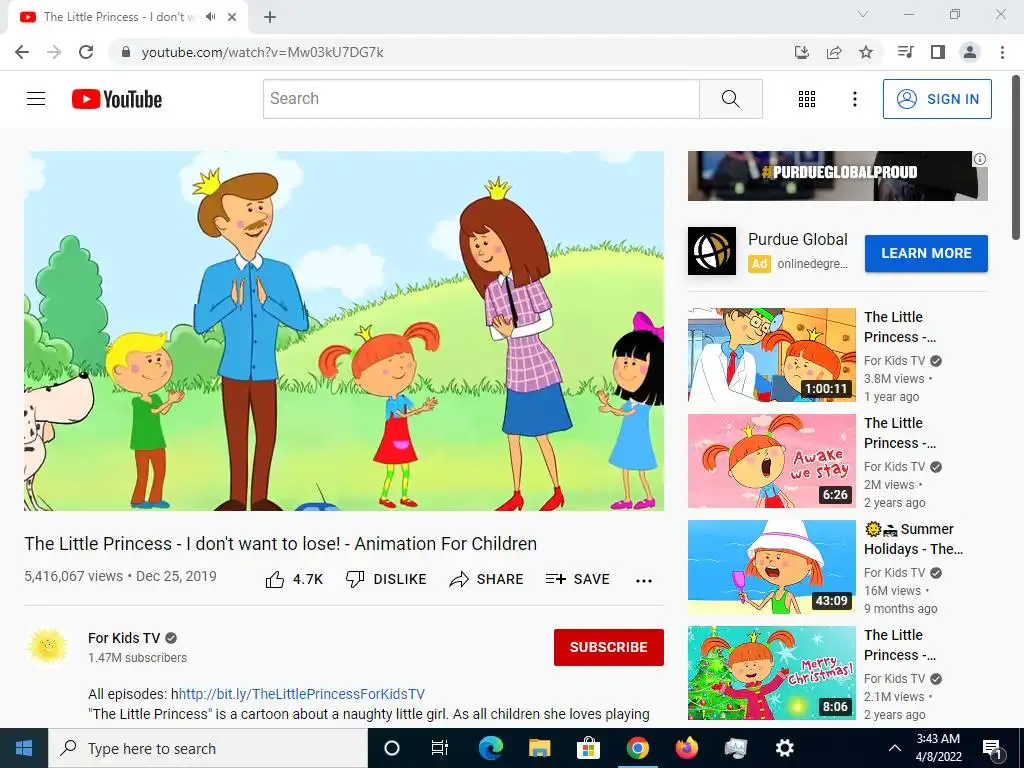Screen dimensions: 1024x768
Task: Launch Microsoft Edge from taskbar
Action: pyautogui.click(x=490, y=748)
